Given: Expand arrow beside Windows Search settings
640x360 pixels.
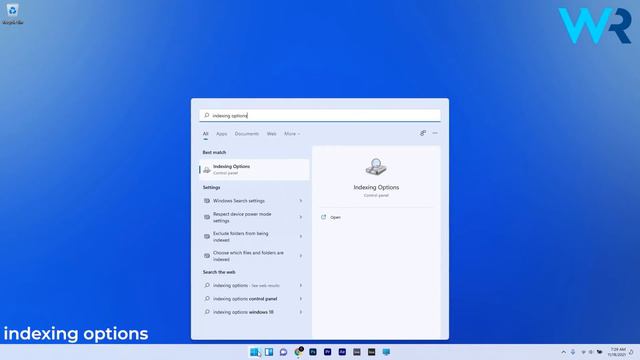Looking at the screenshot, I should point(301,201).
